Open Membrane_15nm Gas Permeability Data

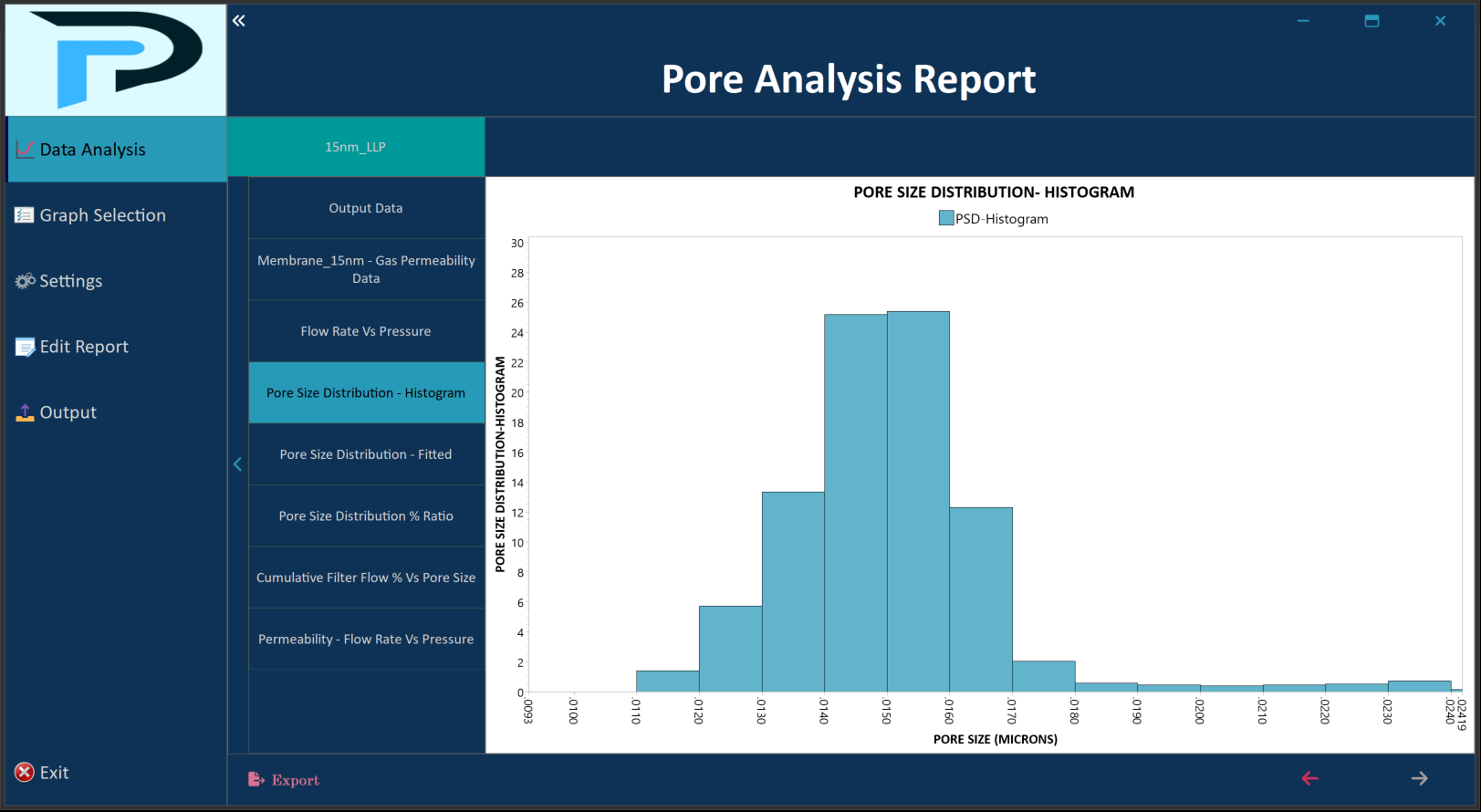(366, 269)
